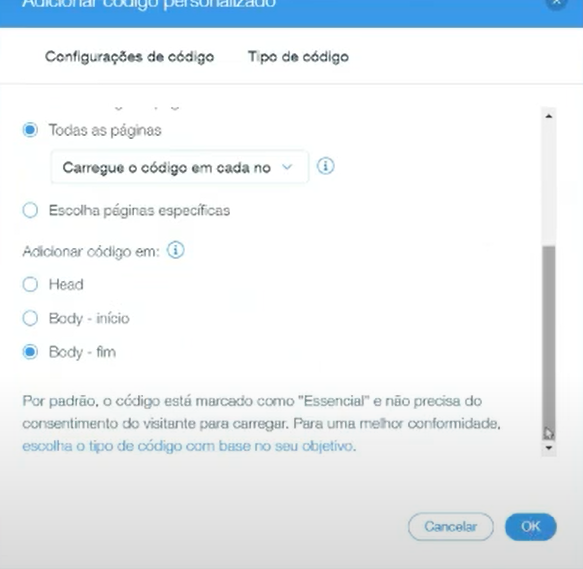Click the empty scrollbar track above the thumb
This screenshot has height=569, width=583.
[x=549, y=184]
